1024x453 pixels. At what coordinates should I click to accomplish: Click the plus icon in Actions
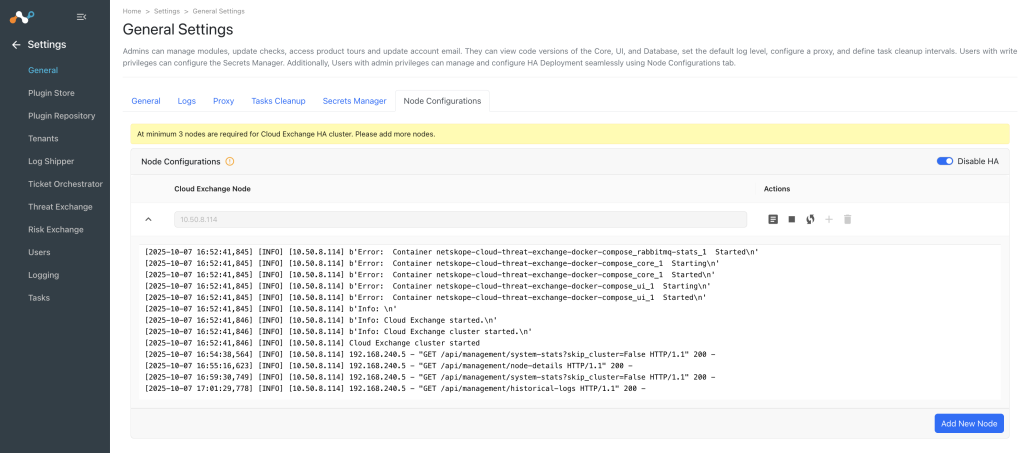[x=829, y=219]
